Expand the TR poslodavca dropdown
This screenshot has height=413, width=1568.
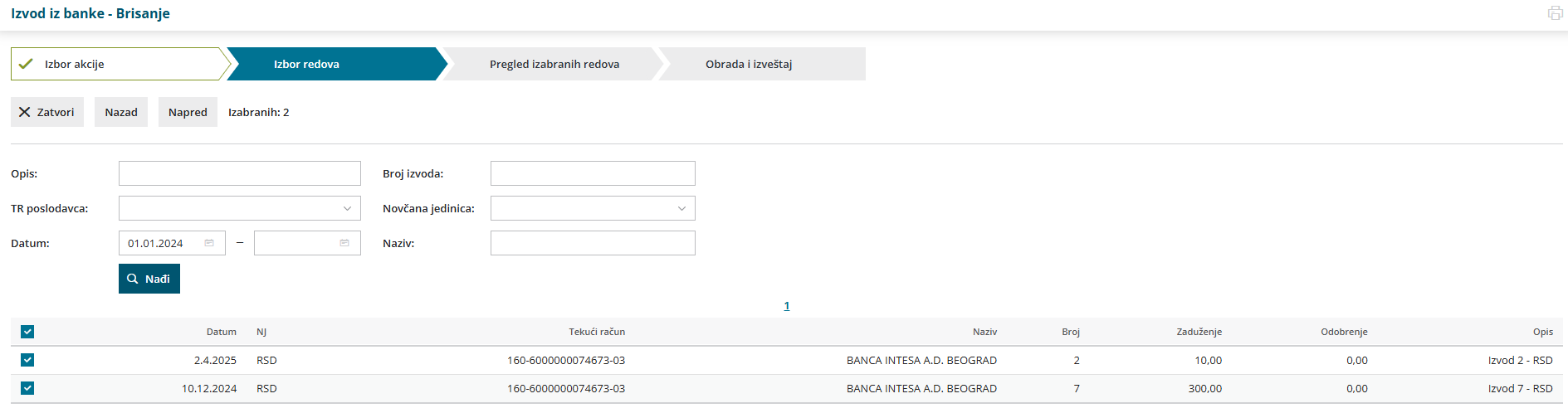pyautogui.click(x=240, y=208)
